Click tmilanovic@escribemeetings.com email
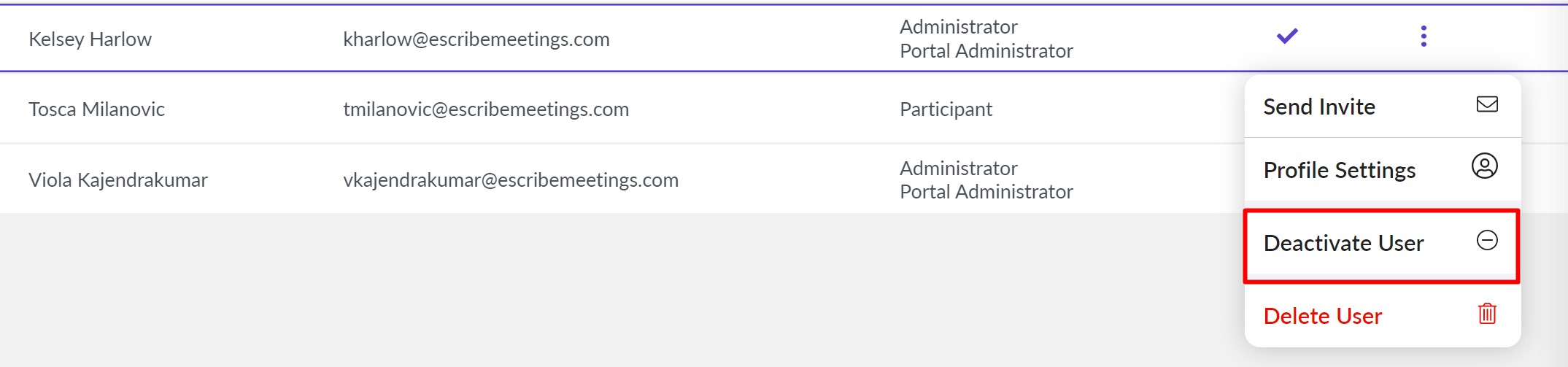Image resolution: width=1568 pixels, height=367 pixels. pyautogui.click(x=485, y=109)
